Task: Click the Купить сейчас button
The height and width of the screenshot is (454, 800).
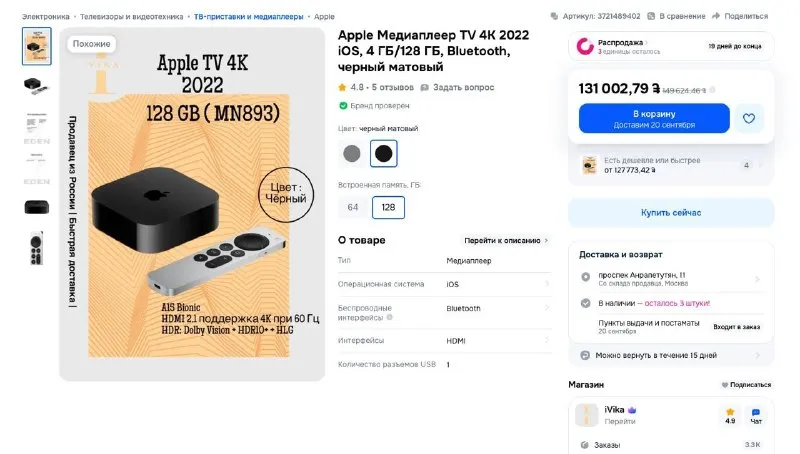Action: (x=671, y=213)
